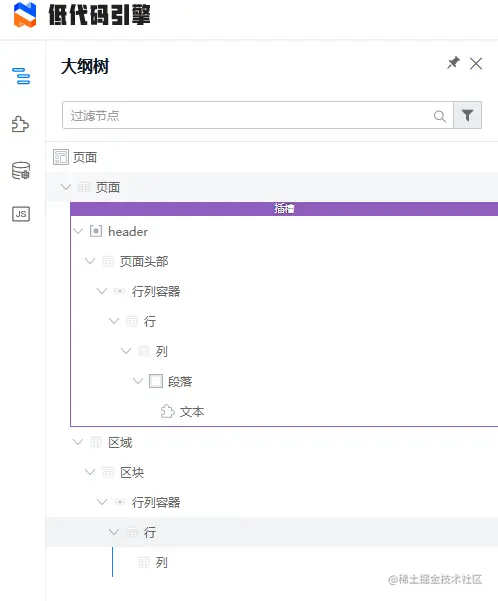Click the 行列容器 icon under 区块

tap(120, 502)
